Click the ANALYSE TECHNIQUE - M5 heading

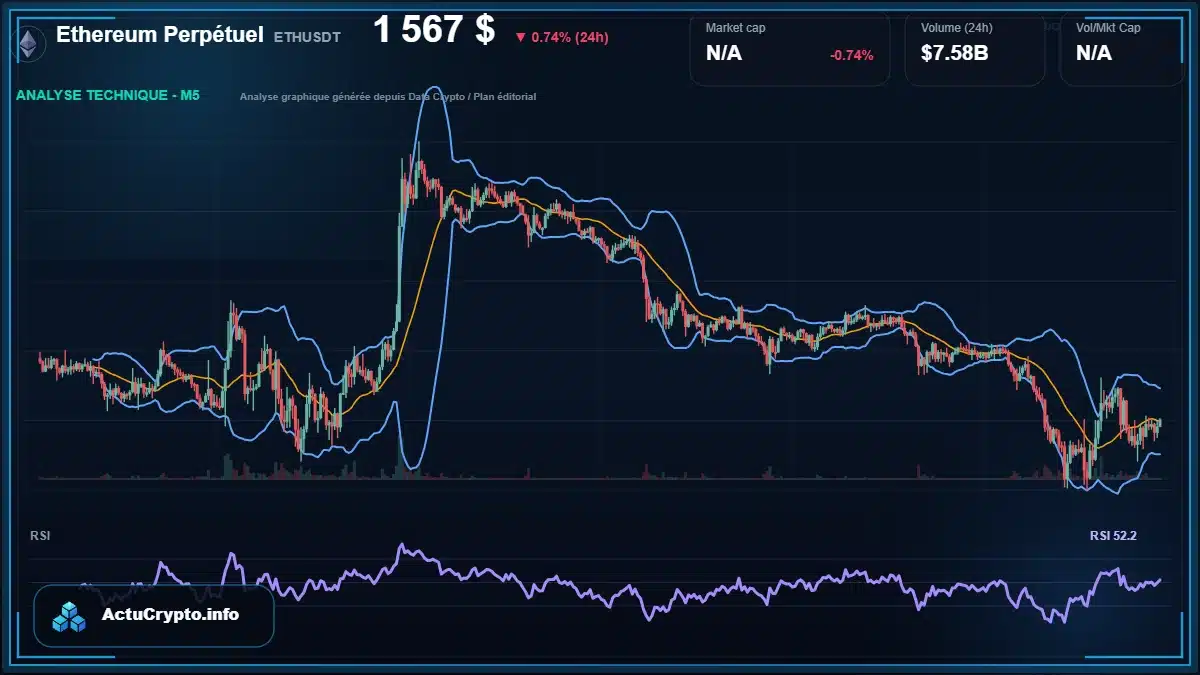coord(108,96)
